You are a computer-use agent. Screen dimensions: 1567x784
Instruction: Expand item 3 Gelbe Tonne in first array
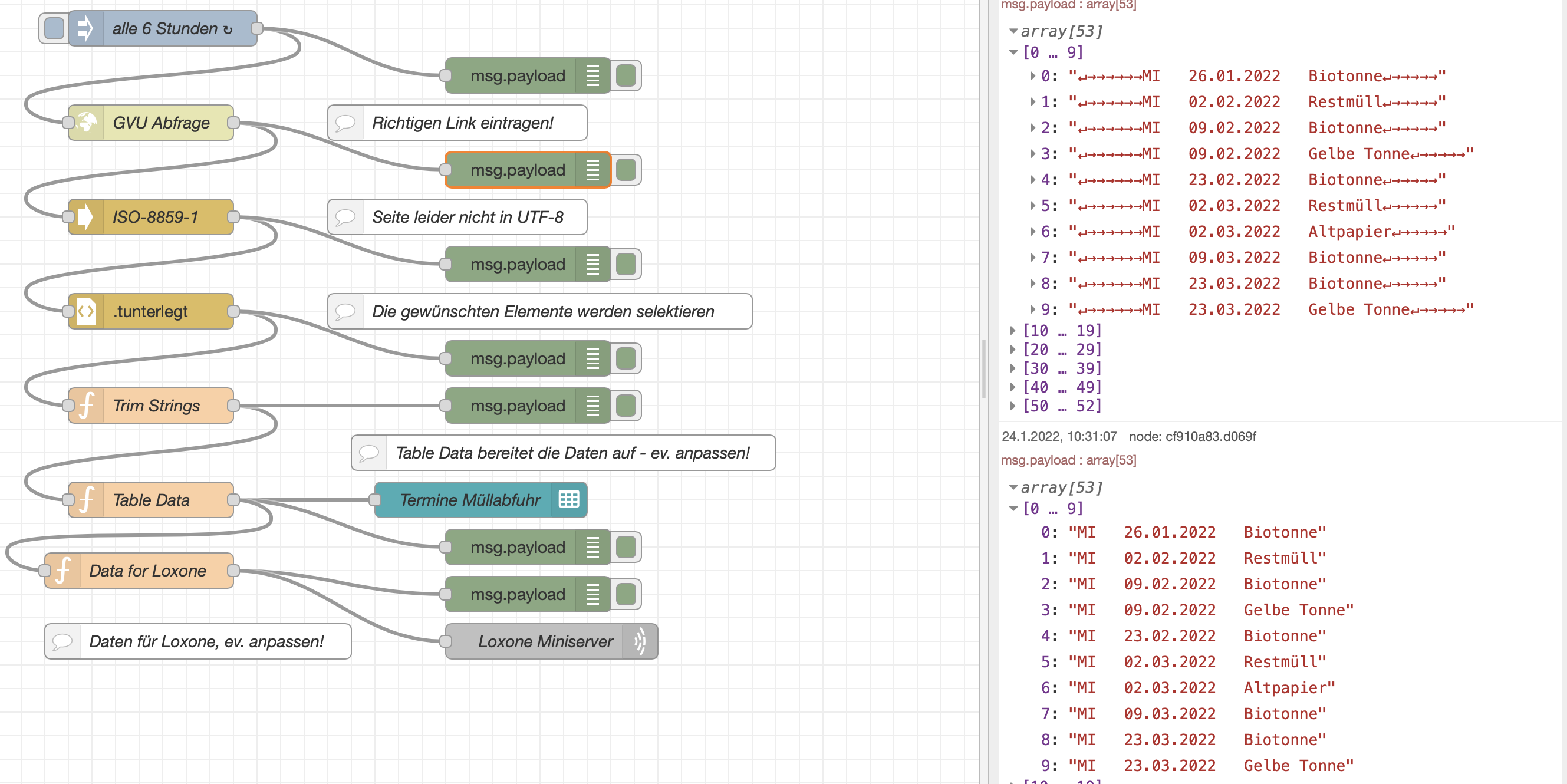pos(1032,154)
